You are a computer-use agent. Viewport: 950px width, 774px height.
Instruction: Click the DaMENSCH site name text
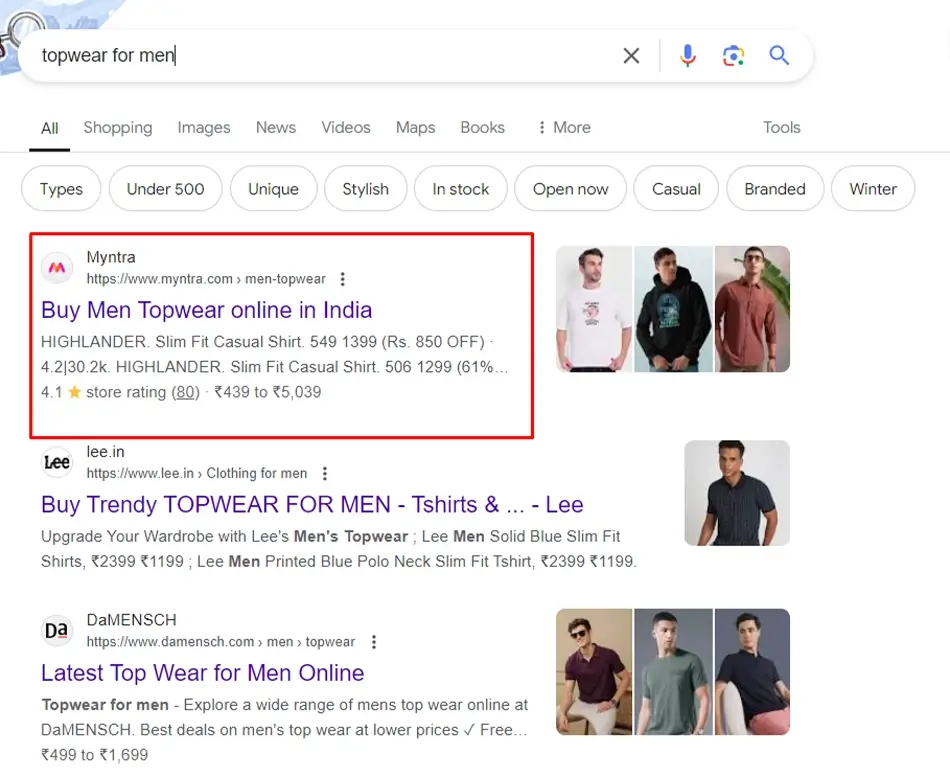click(131, 620)
